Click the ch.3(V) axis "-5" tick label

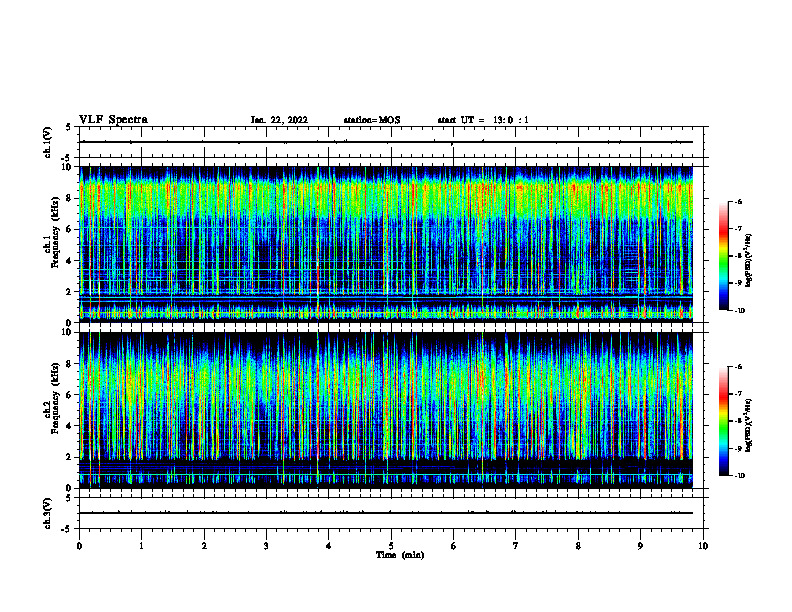(67, 529)
